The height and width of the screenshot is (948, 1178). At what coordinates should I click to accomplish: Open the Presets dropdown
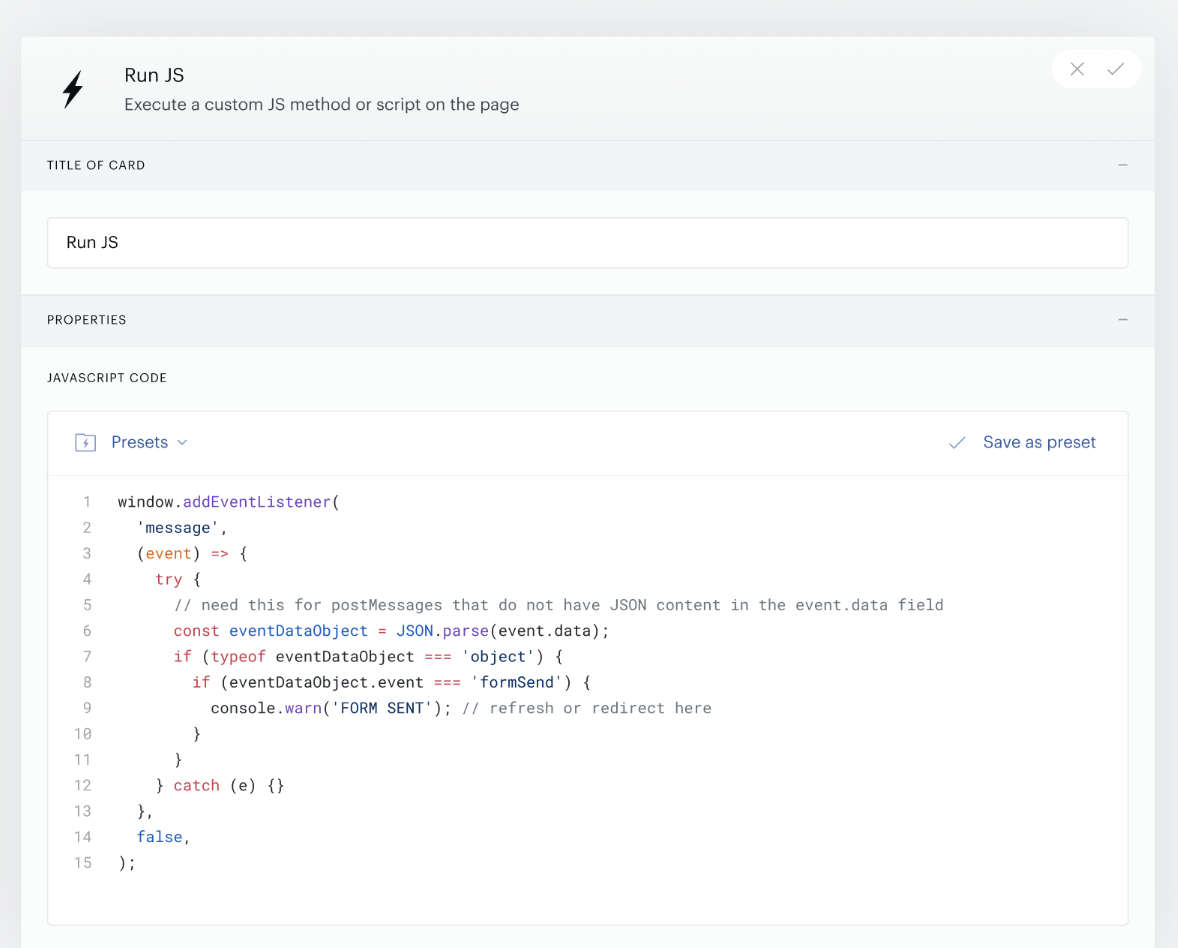tap(149, 442)
